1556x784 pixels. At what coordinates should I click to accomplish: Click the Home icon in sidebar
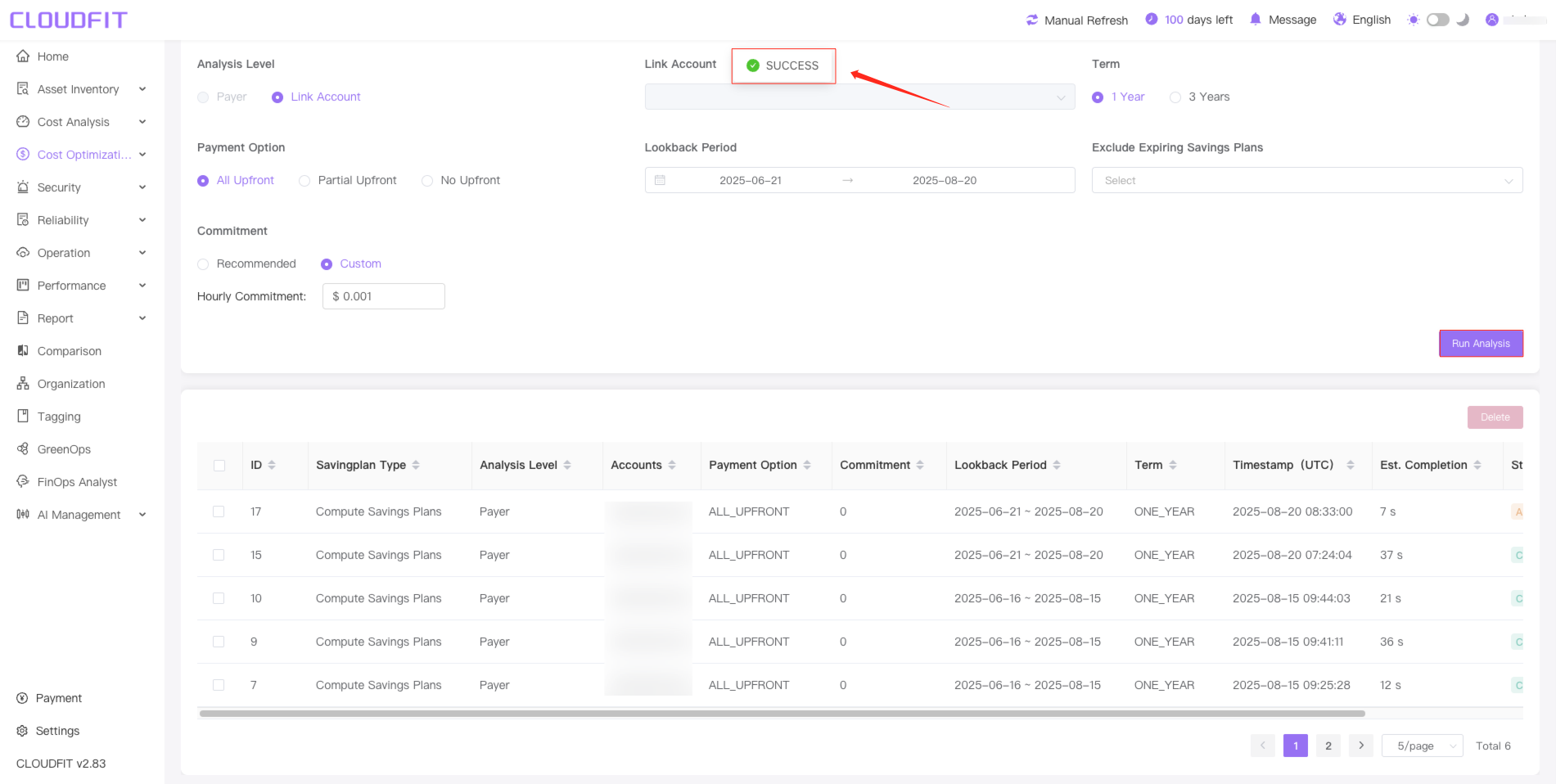click(23, 56)
